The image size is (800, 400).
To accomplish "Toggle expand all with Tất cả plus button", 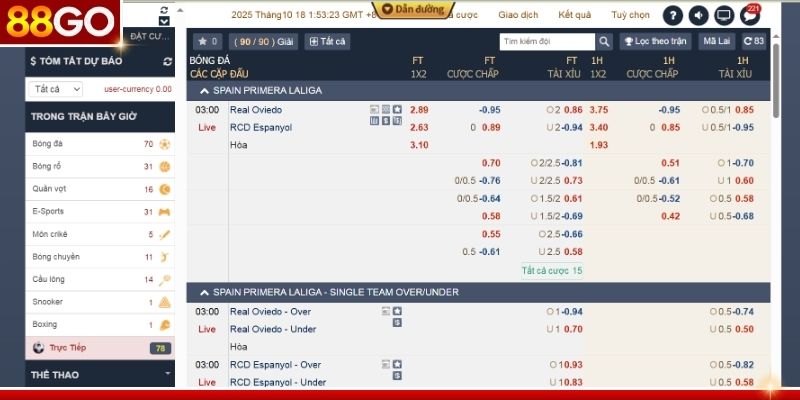I will tap(328, 42).
